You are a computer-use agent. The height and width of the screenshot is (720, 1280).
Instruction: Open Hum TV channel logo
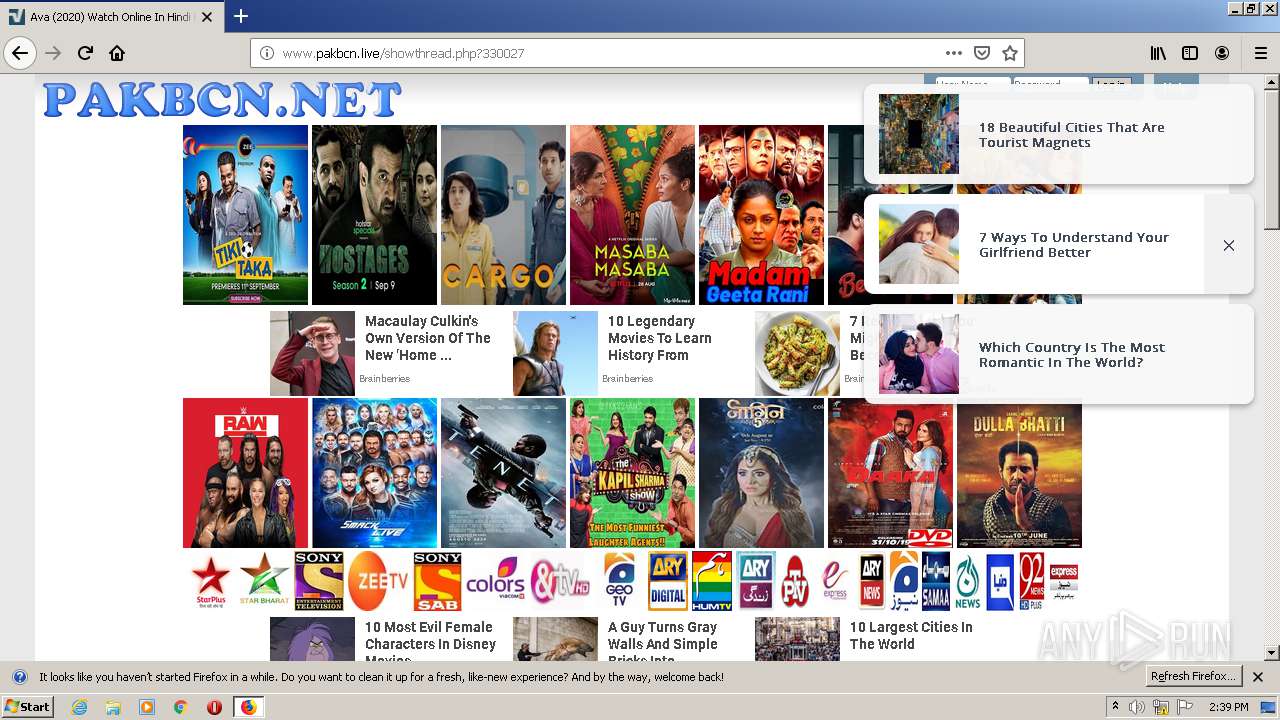click(712, 581)
